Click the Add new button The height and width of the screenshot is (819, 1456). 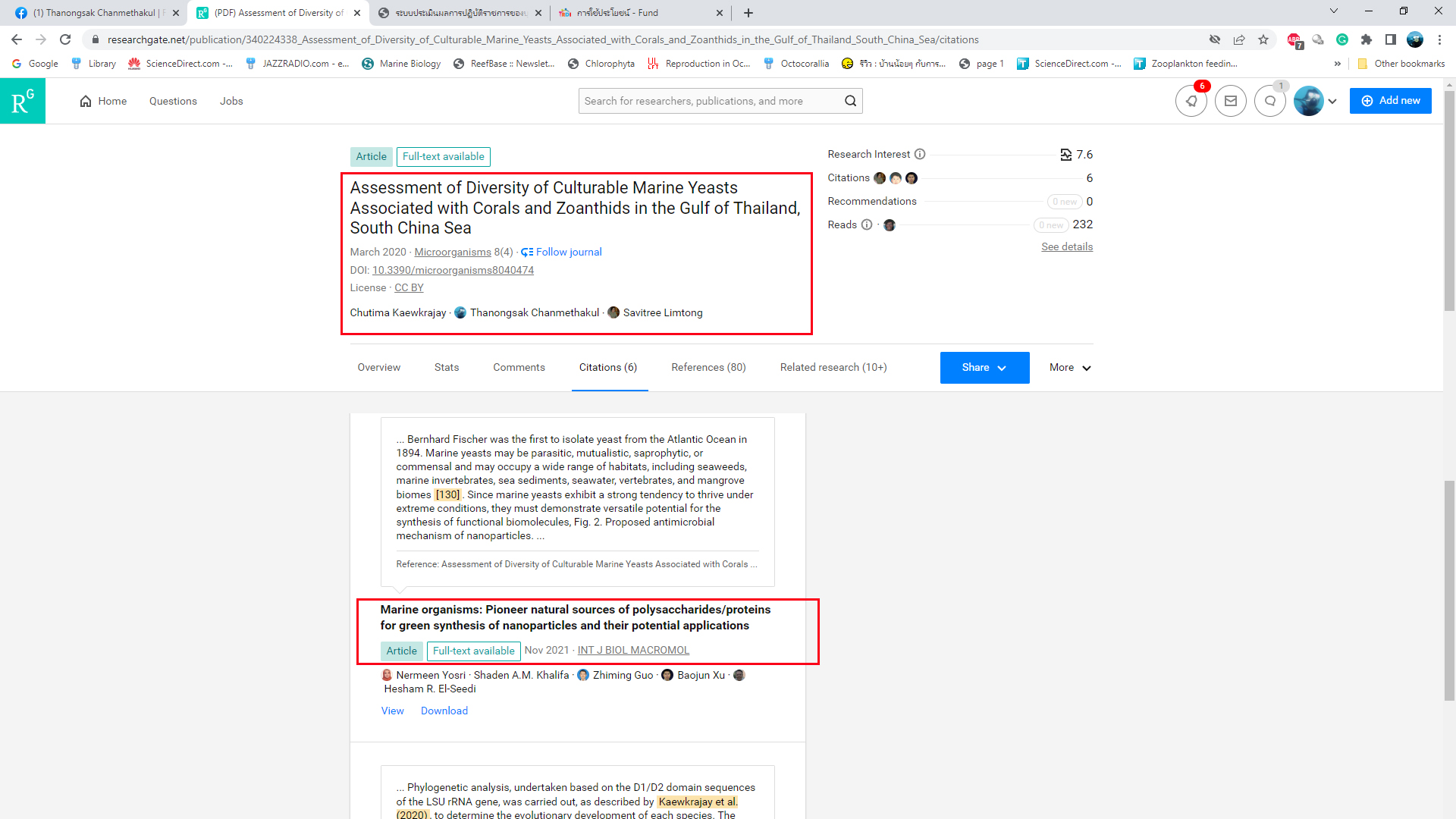click(1390, 101)
